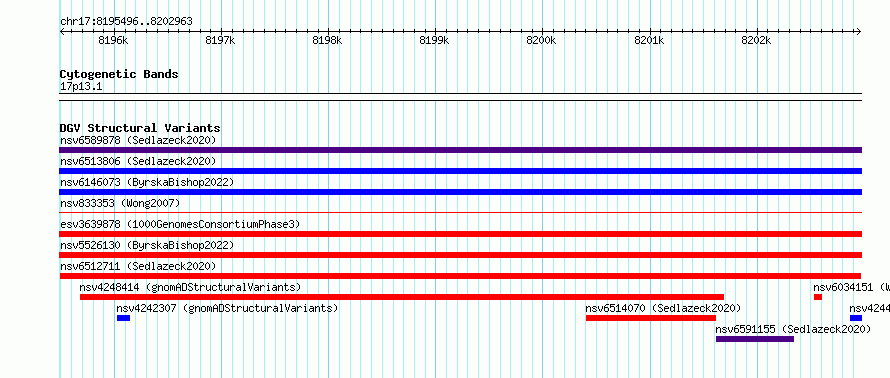Select the red nsv6514070 variant bar
This screenshot has width=890, height=378.
click(x=650, y=318)
